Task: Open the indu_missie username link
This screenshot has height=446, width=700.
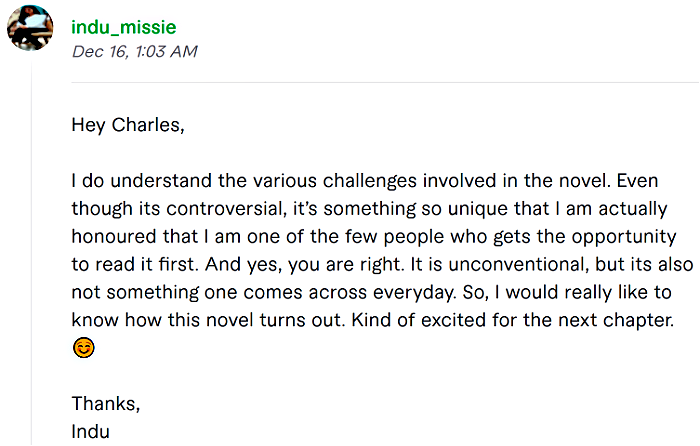Action: pos(124,27)
